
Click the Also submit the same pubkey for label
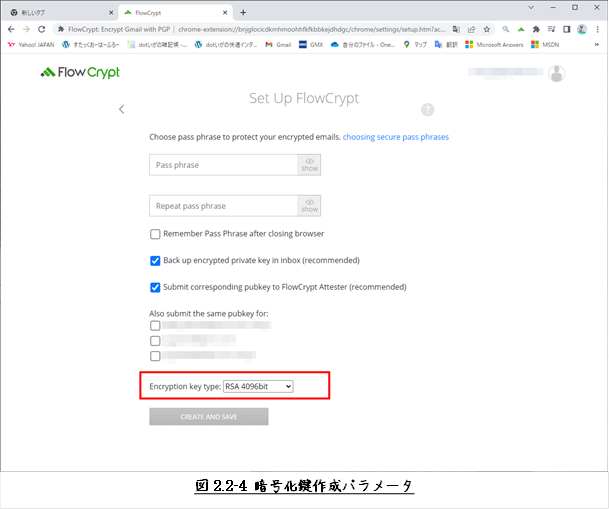(x=209, y=314)
